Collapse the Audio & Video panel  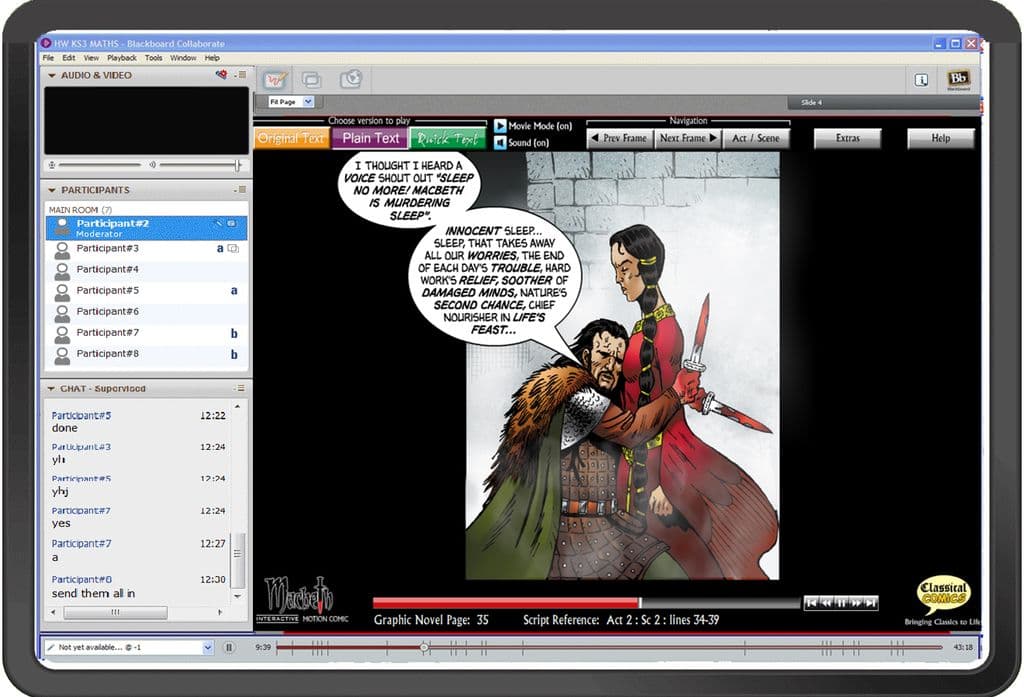[x=52, y=75]
